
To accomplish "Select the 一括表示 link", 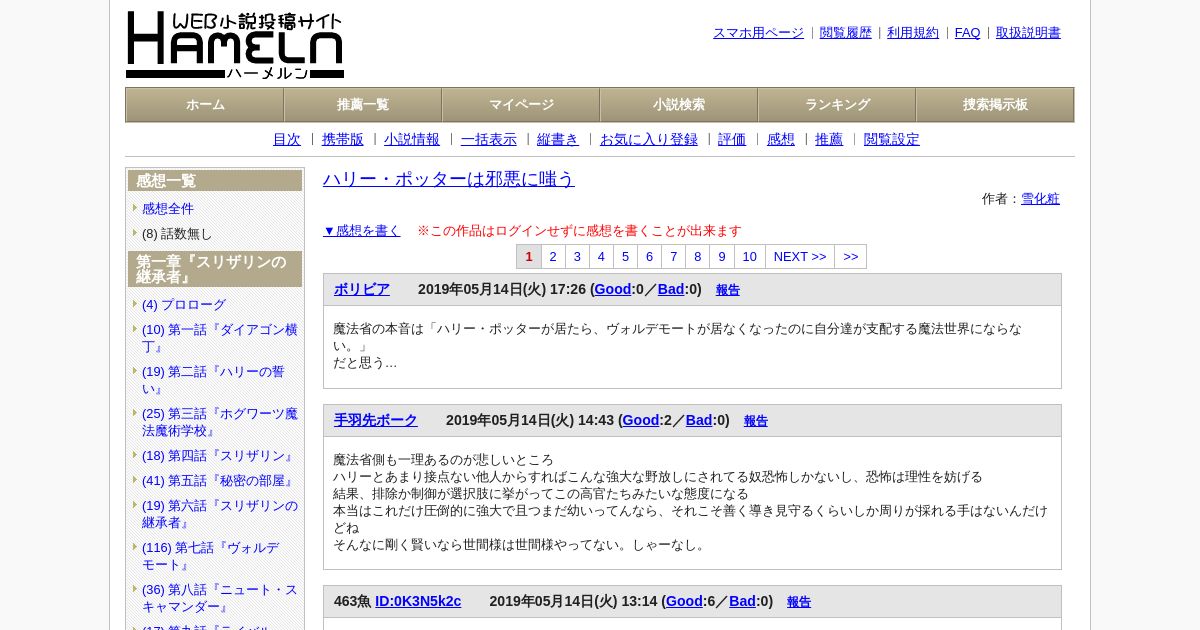I will tap(489, 140).
